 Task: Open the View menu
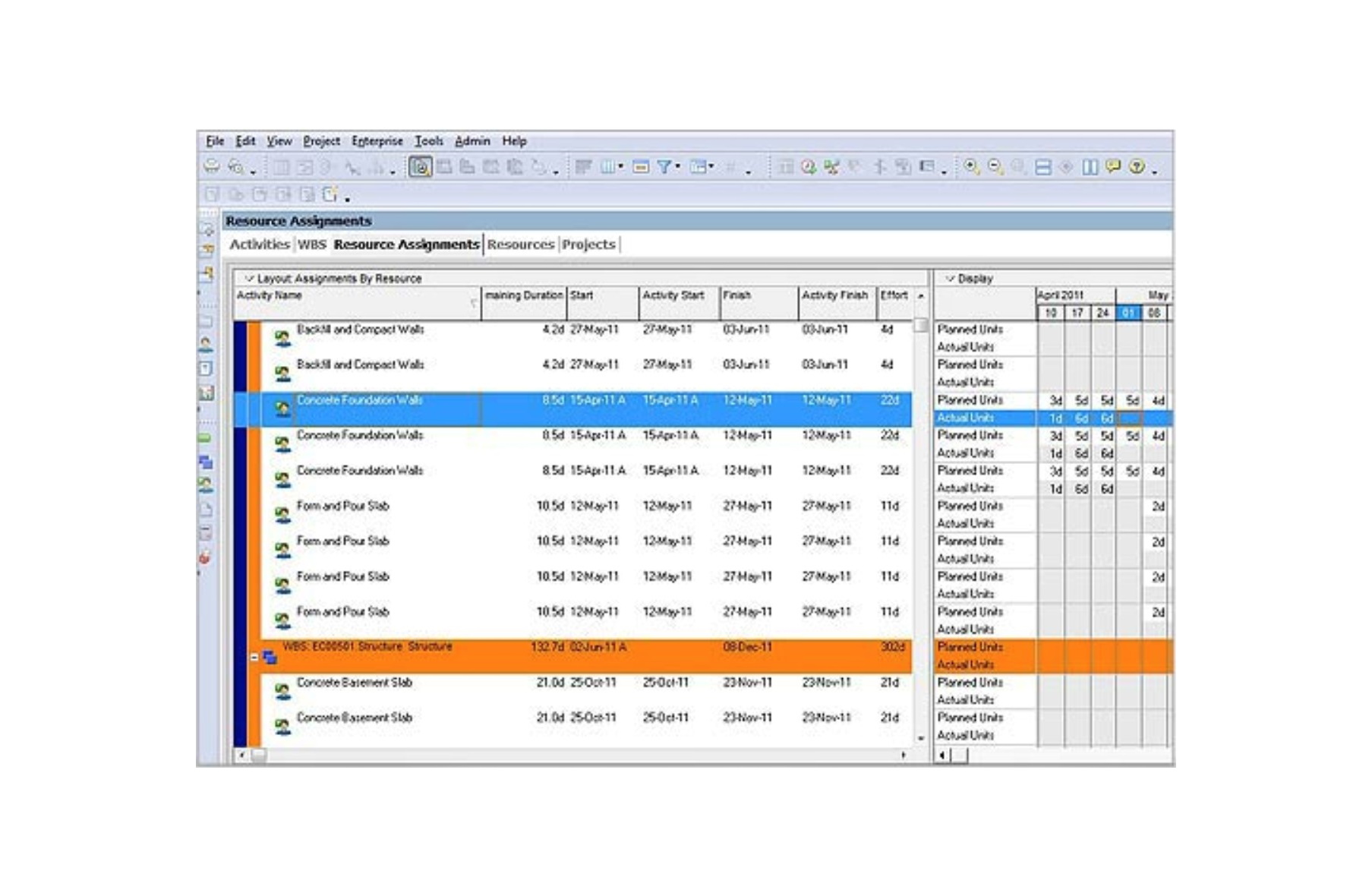[279, 141]
